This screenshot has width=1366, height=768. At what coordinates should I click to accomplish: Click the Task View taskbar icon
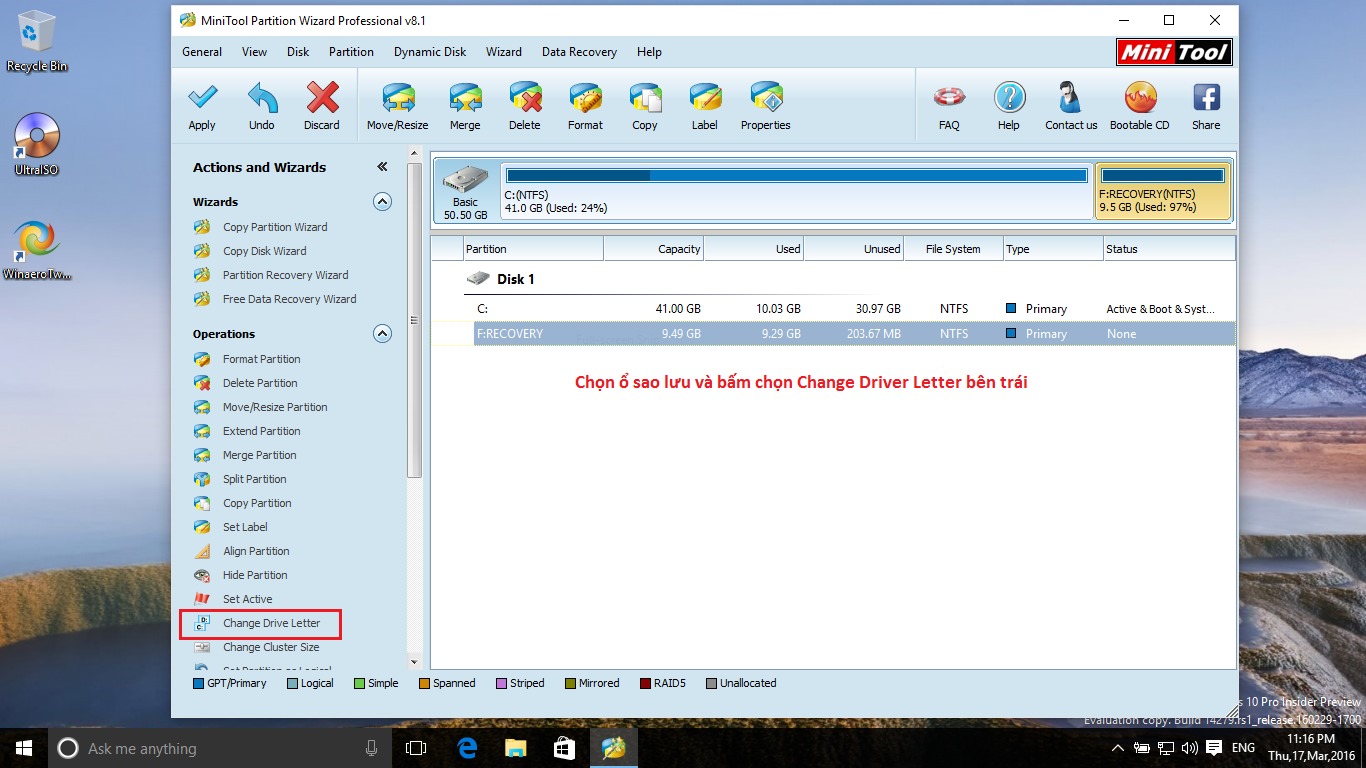pos(416,748)
